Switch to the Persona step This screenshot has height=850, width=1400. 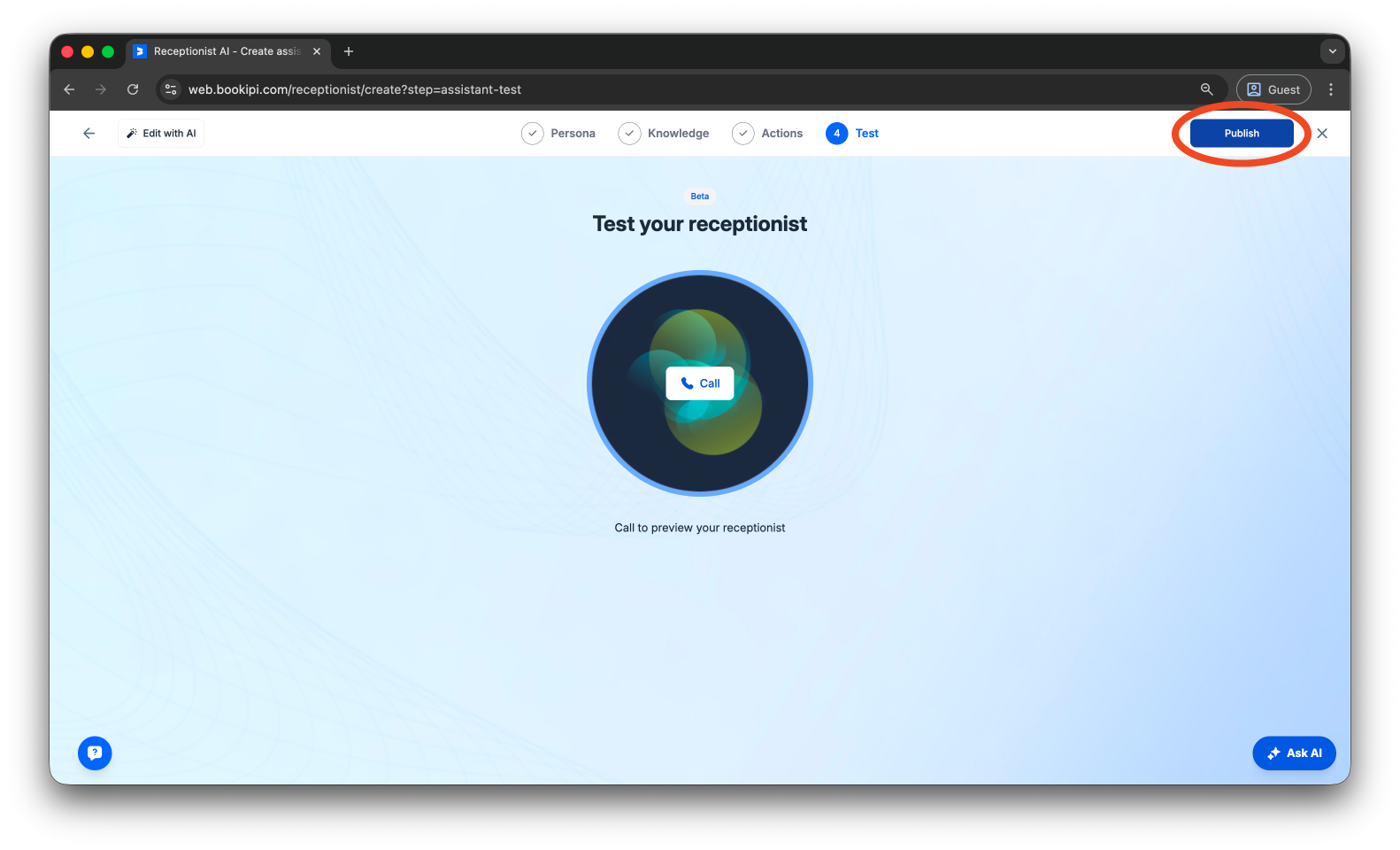point(558,134)
